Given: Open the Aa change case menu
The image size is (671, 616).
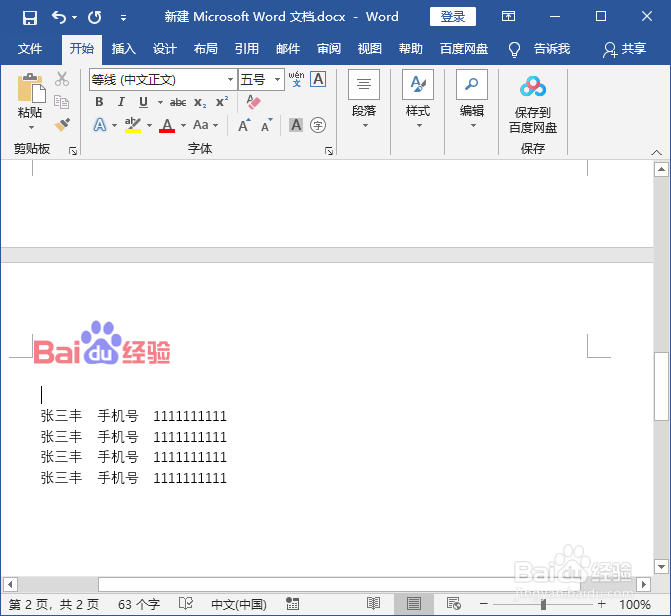Looking at the screenshot, I should (x=205, y=125).
